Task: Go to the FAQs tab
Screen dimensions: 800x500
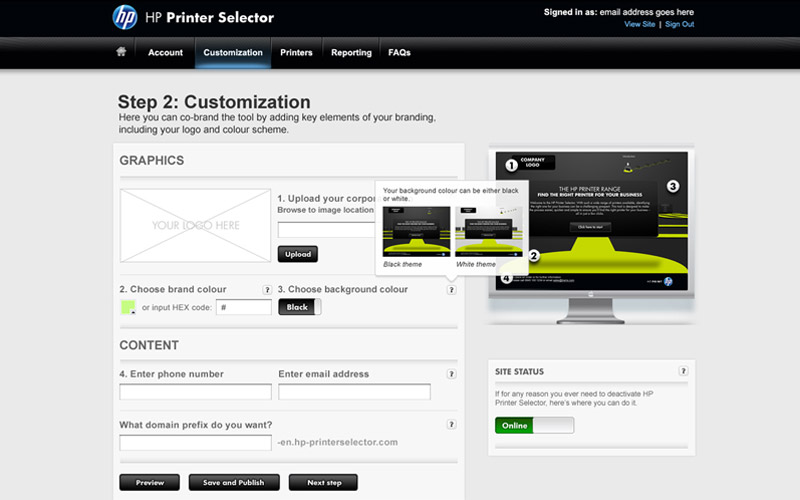Action: click(x=399, y=53)
